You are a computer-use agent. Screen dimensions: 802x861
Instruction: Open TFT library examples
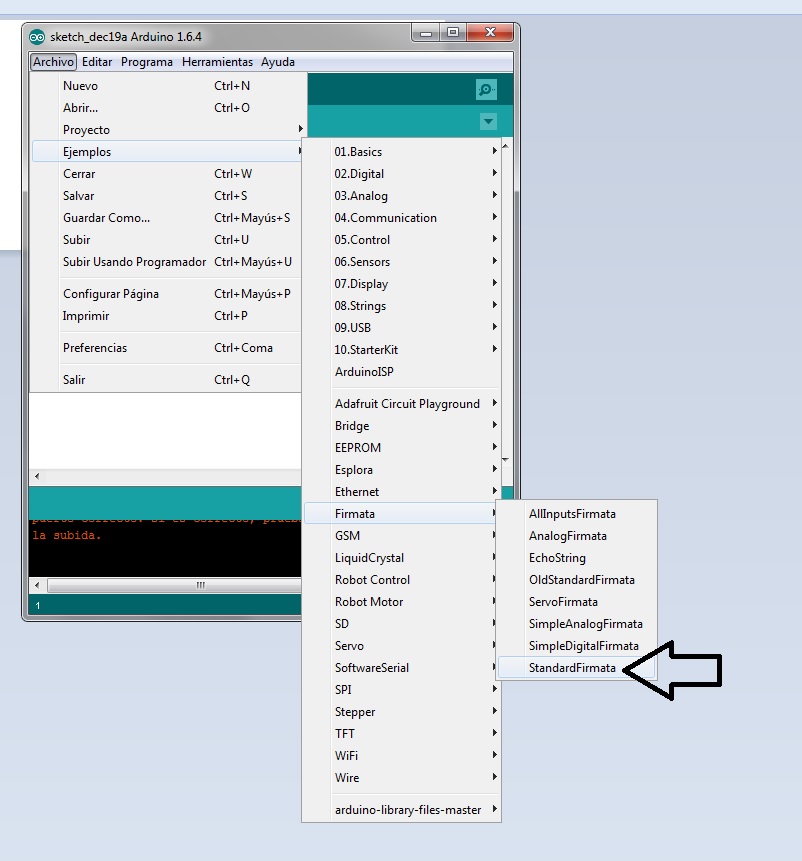pos(401,733)
